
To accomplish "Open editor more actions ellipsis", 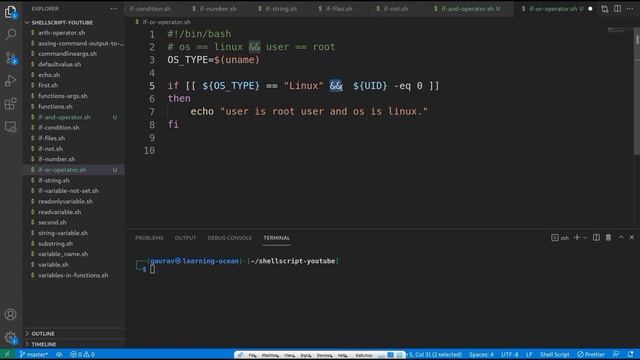I will (630, 9).
